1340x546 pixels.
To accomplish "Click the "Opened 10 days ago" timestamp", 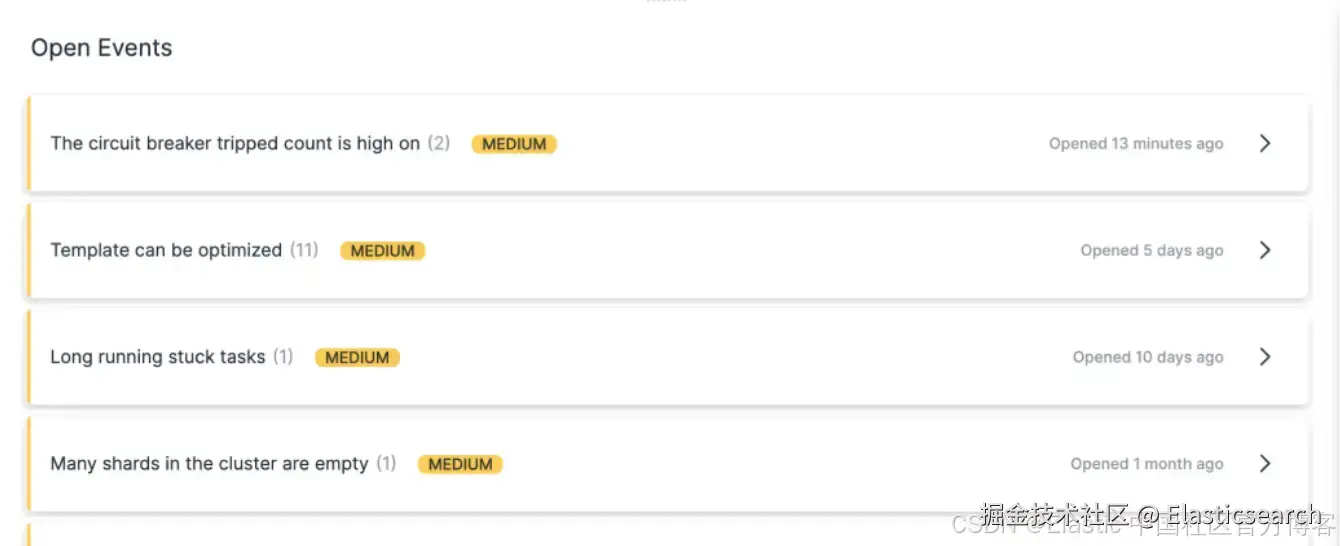I will (1148, 358).
